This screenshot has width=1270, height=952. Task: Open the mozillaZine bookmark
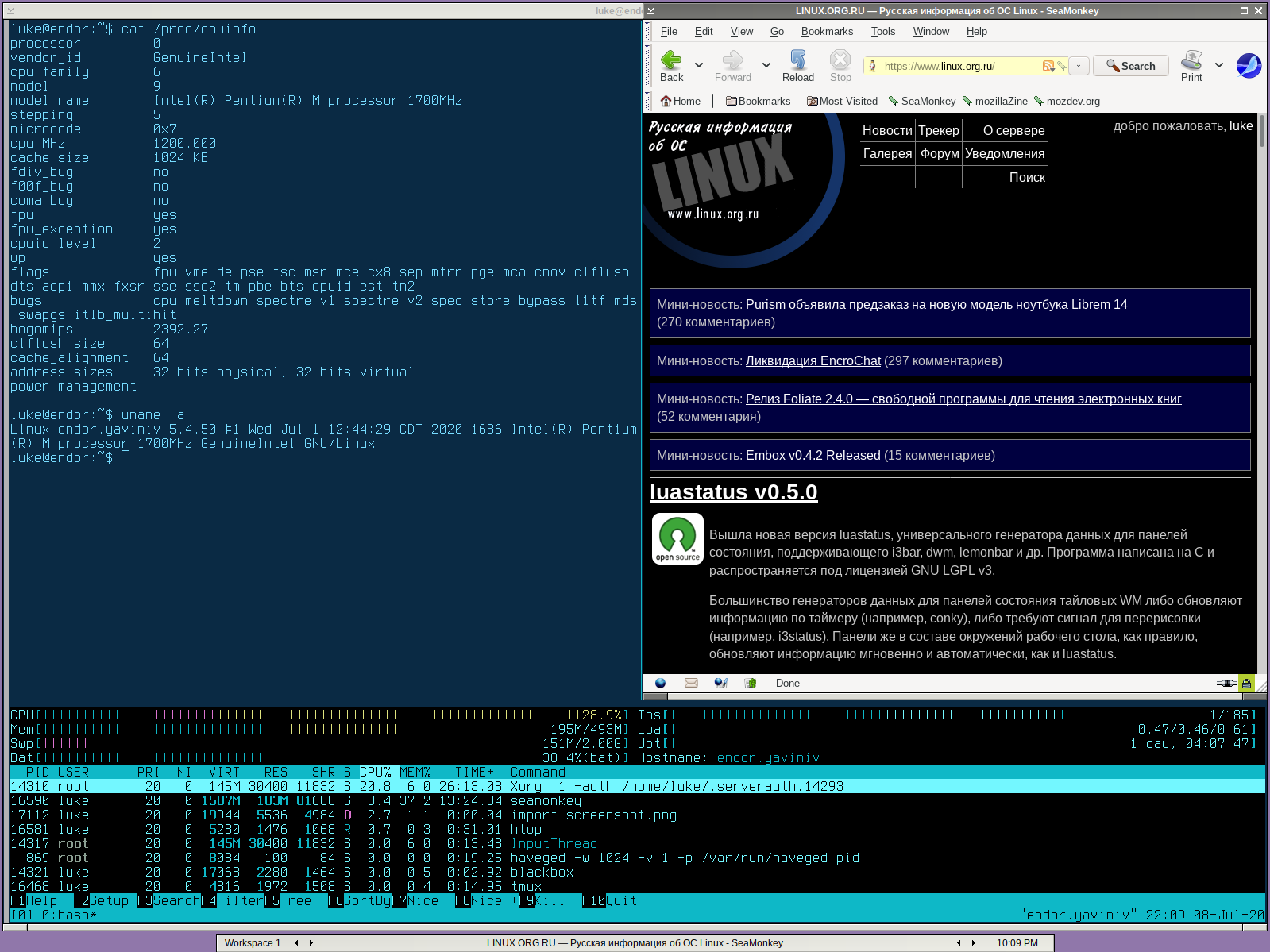coord(995,101)
